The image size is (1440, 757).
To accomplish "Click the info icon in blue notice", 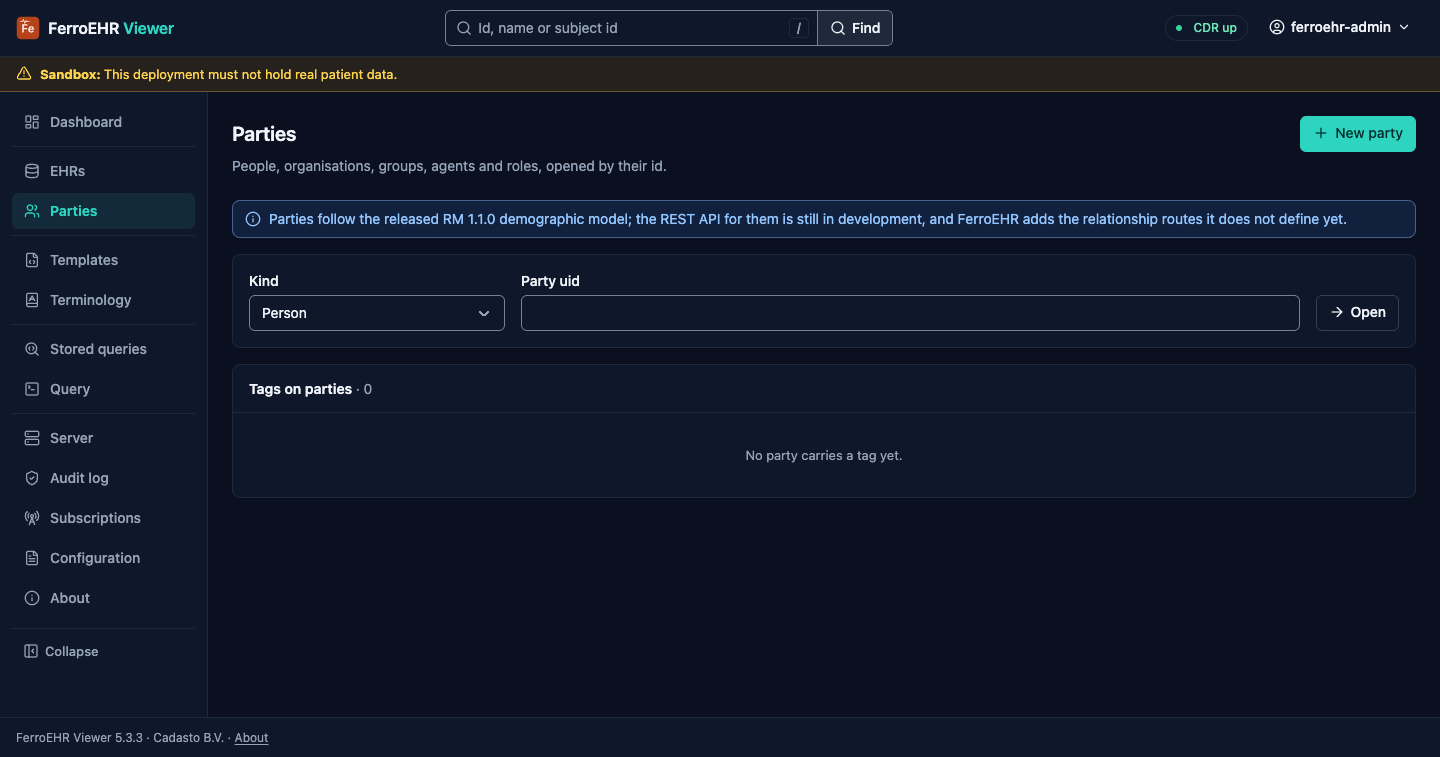I will coord(253,219).
